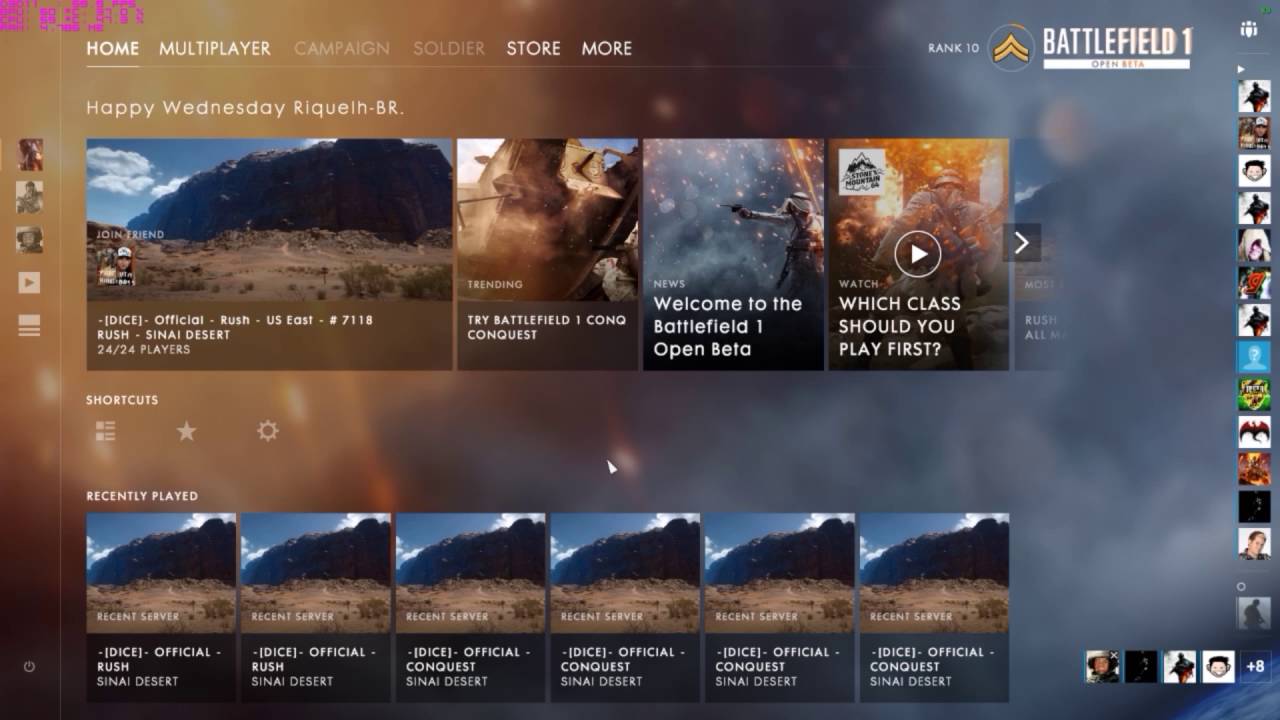Screen dimensions: 1280x720
Task: Click the power icon at bottom left
Action: 29,666
